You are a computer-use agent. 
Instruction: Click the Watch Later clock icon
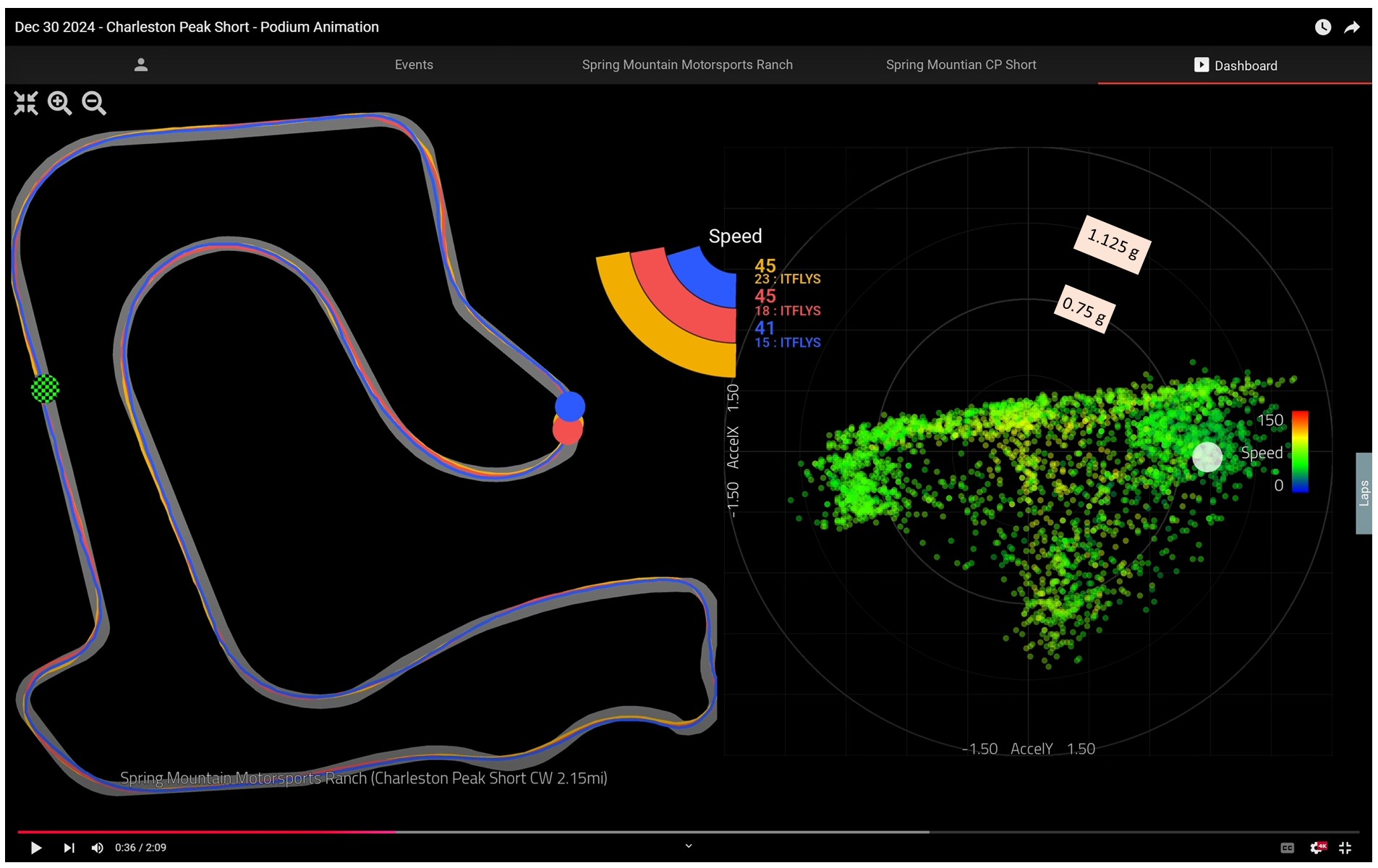coord(1322,27)
